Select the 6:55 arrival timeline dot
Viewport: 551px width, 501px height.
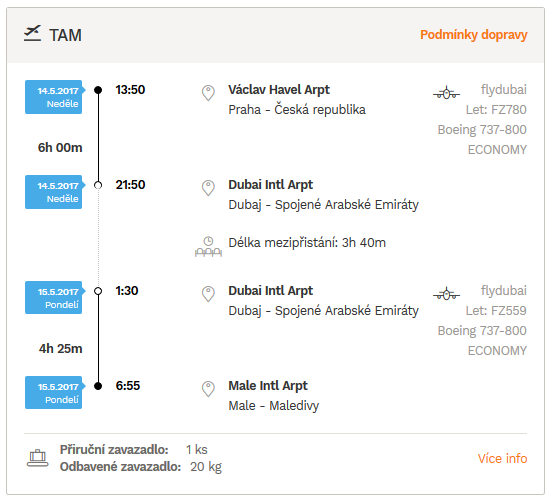(98, 386)
